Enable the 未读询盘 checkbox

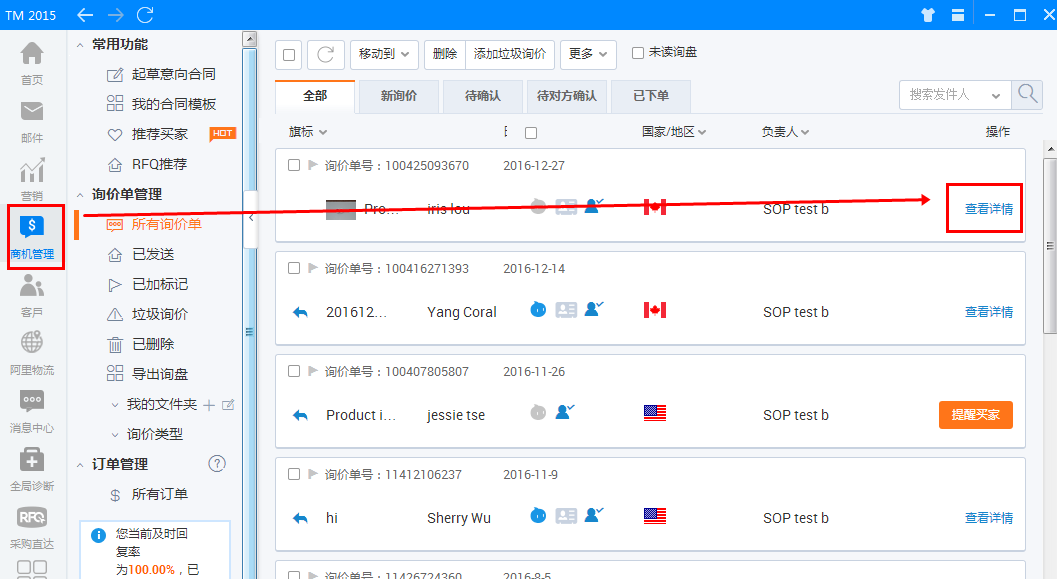click(x=638, y=53)
